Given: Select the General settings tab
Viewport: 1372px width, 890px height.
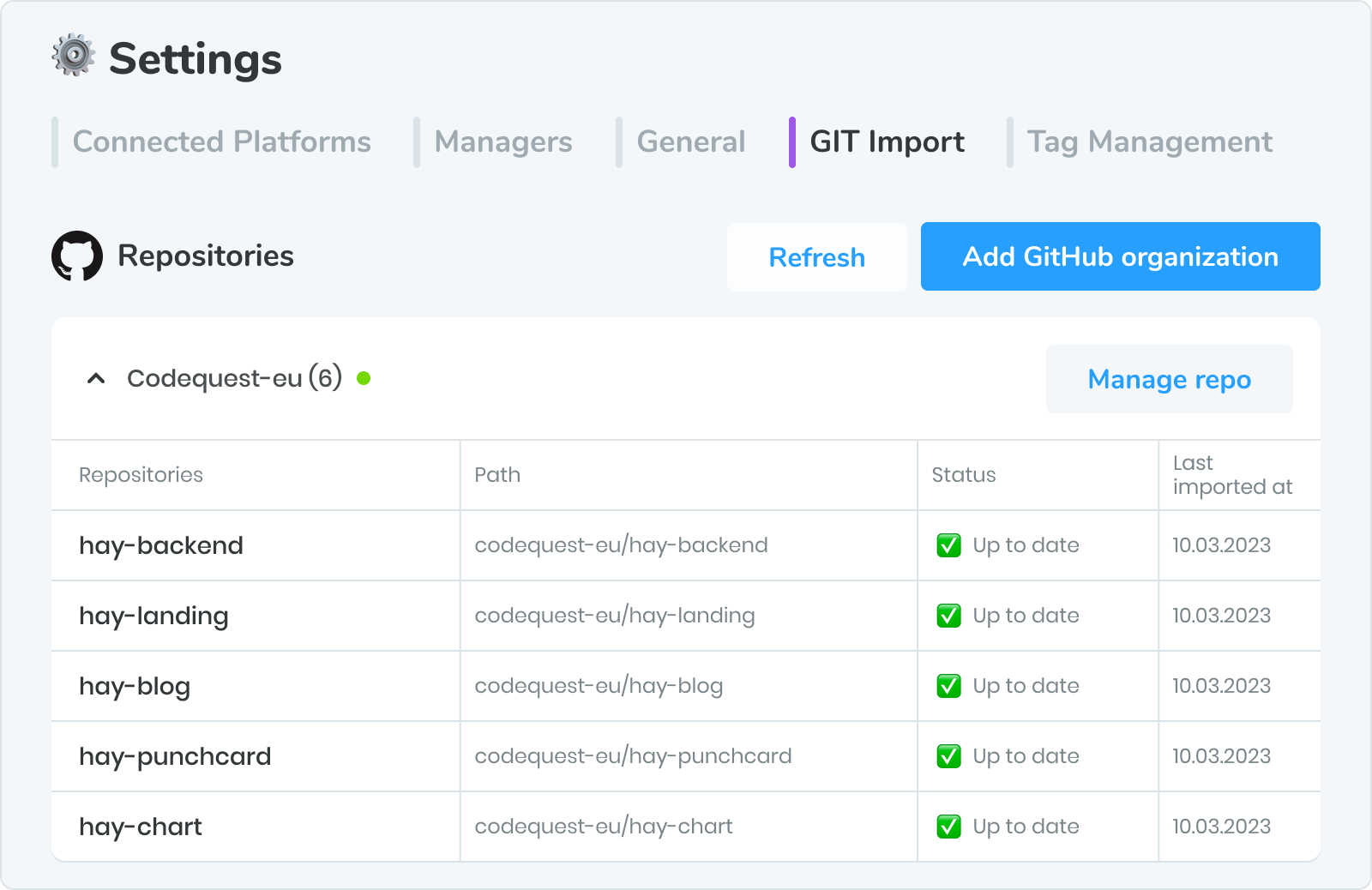Looking at the screenshot, I should coord(690,141).
